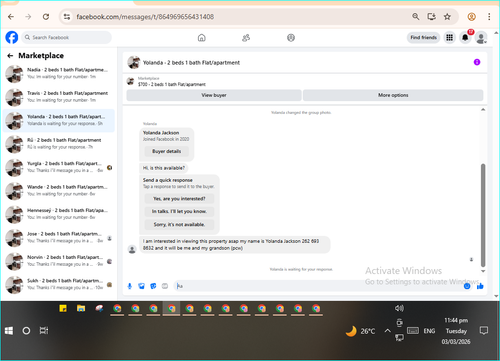500x361 pixels.
Task: Click the View buyer button
Action: pos(214,95)
